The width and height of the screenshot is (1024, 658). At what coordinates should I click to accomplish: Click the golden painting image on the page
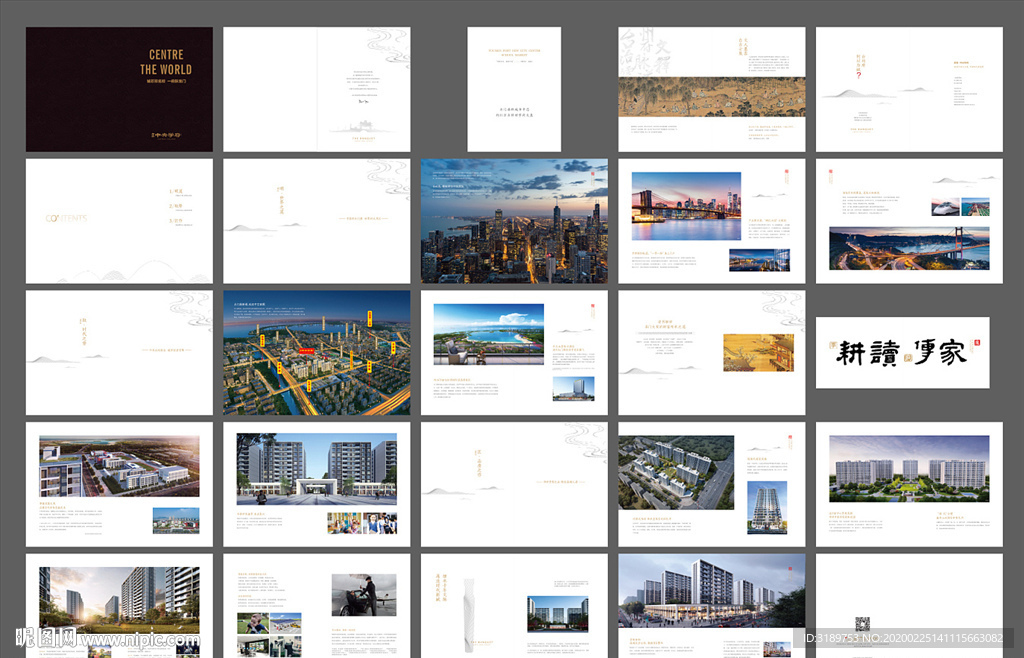(x=758, y=352)
